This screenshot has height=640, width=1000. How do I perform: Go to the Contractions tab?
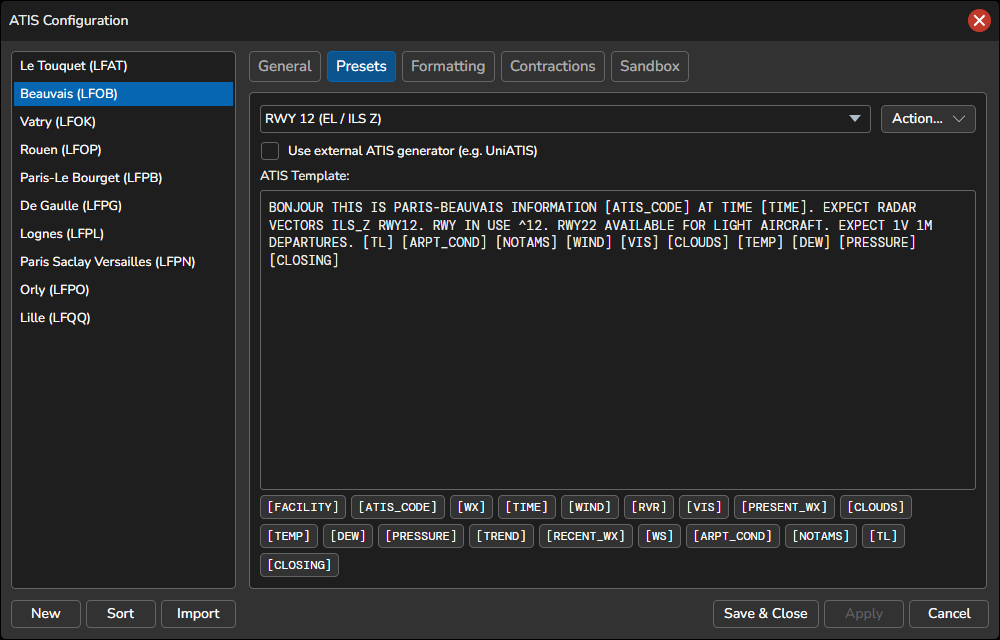point(552,66)
